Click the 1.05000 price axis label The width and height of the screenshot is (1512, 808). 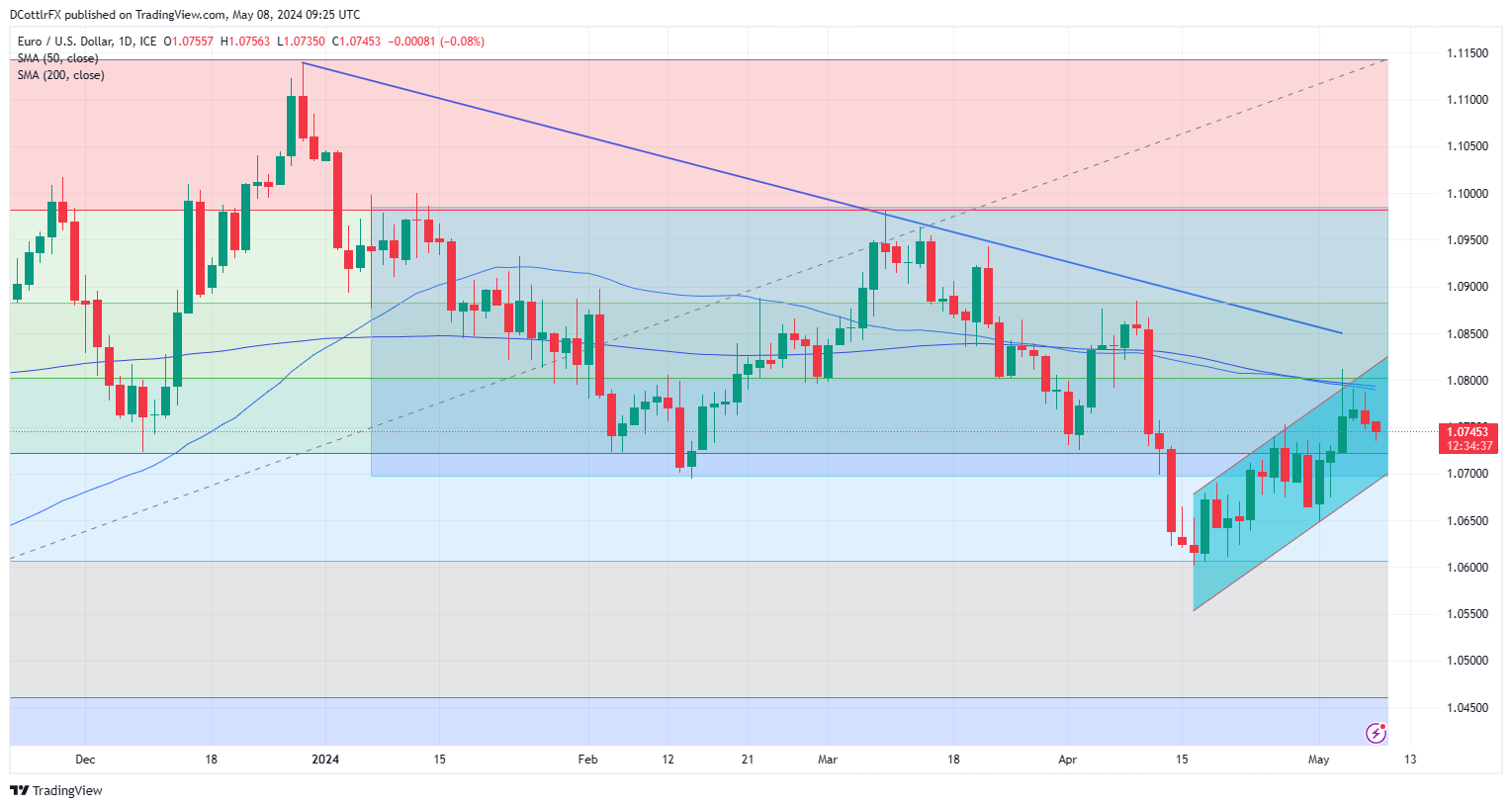1468,661
